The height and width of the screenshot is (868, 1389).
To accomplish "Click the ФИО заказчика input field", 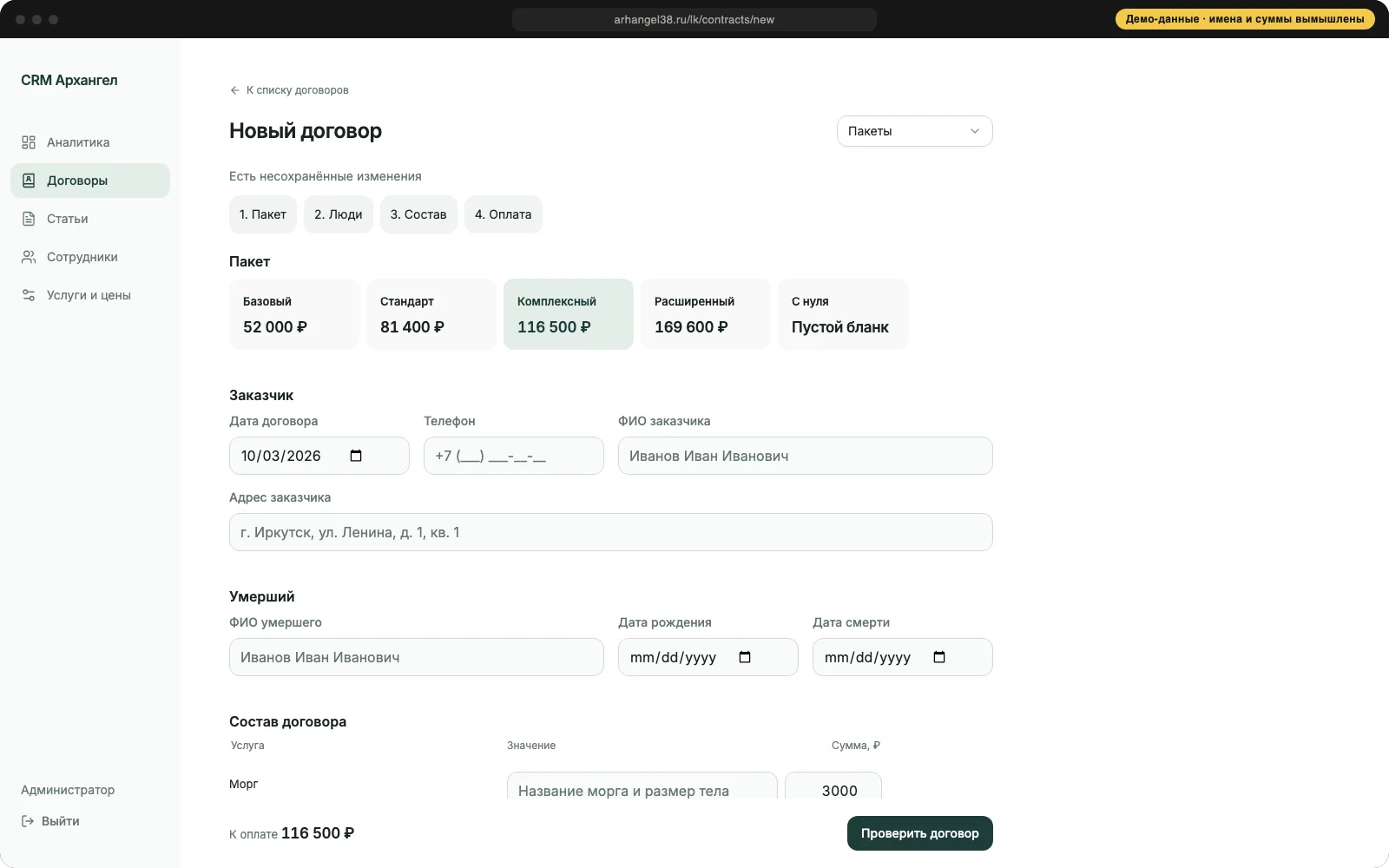I will tap(806, 456).
